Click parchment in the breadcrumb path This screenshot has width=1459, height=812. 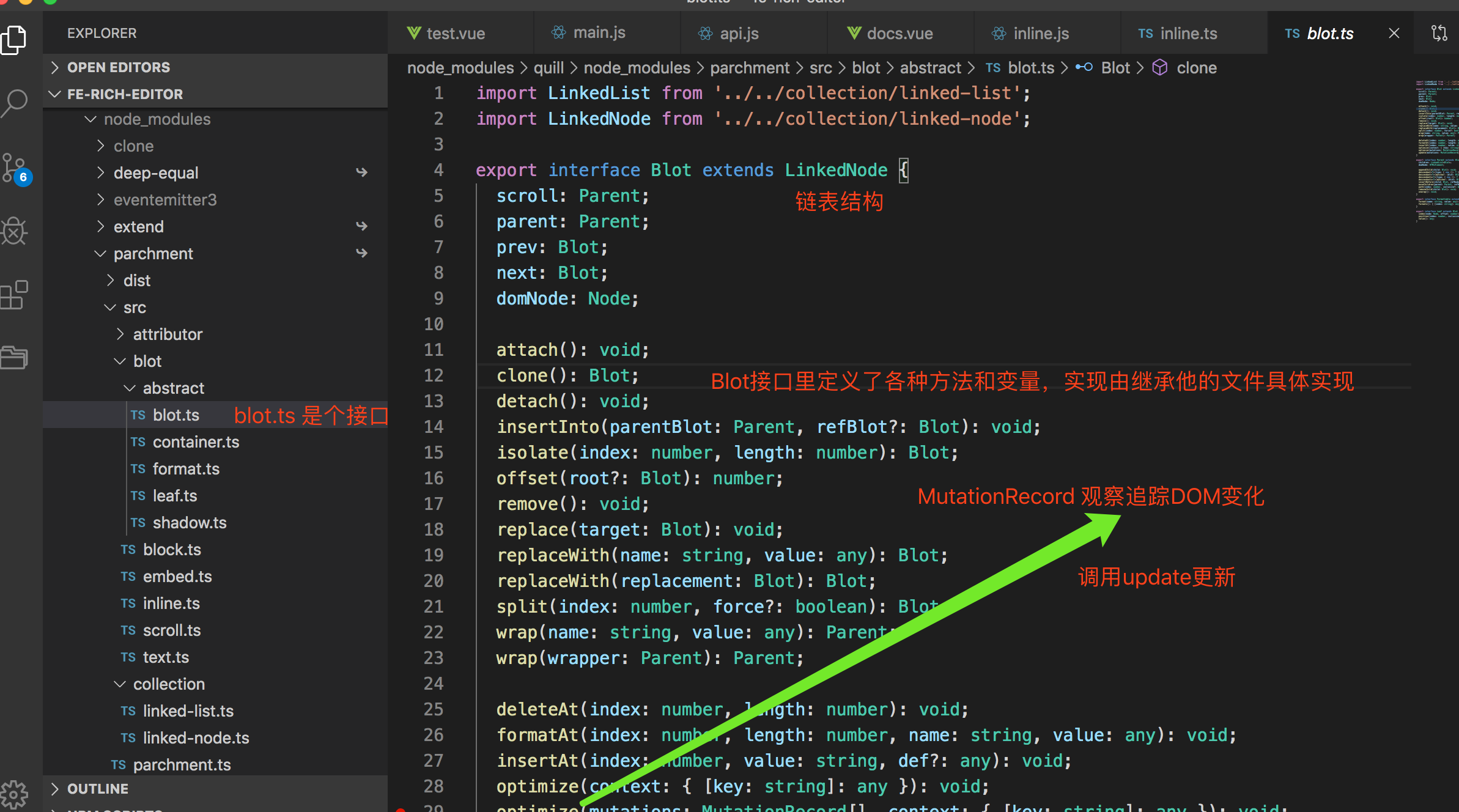(x=750, y=68)
